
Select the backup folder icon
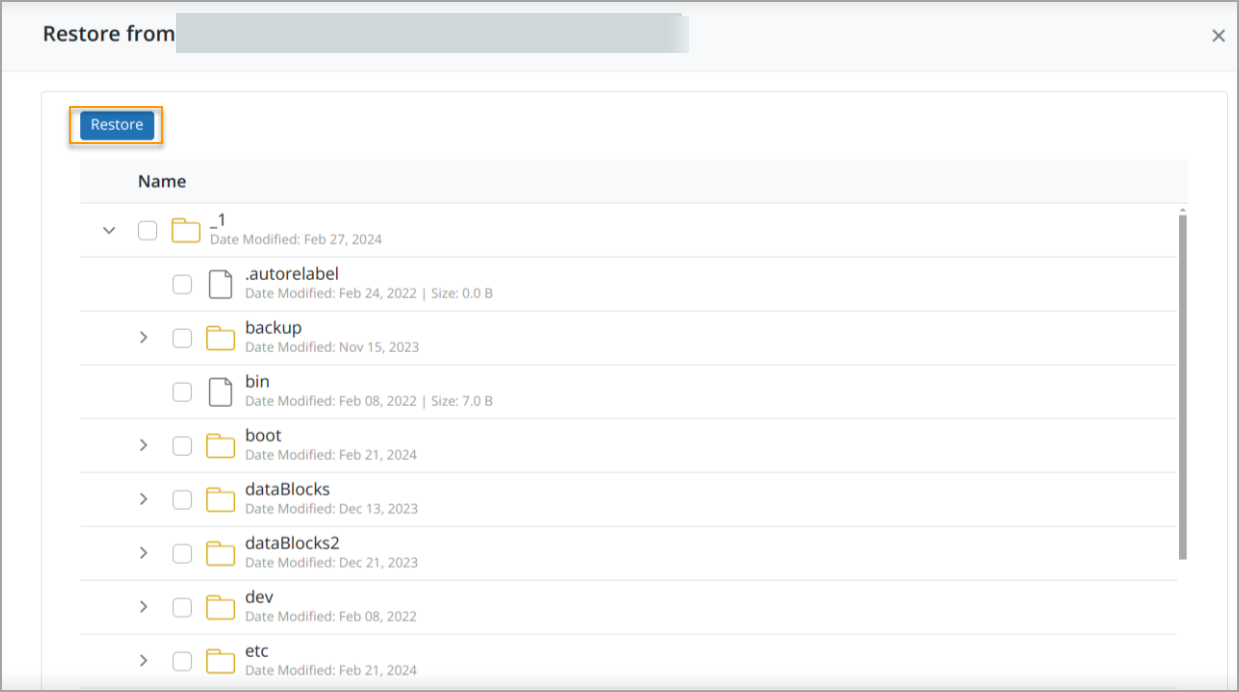point(221,337)
